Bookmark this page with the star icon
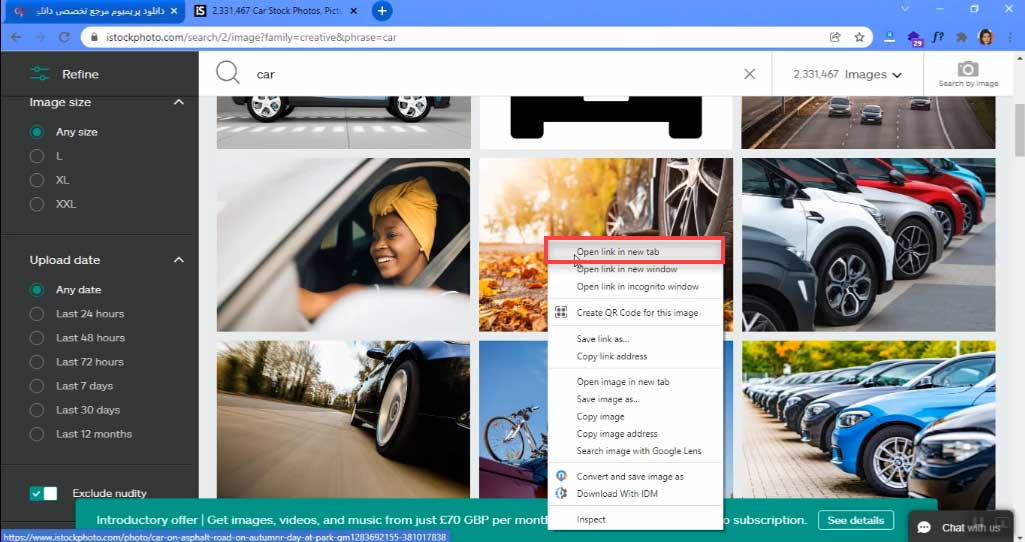 (859, 37)
